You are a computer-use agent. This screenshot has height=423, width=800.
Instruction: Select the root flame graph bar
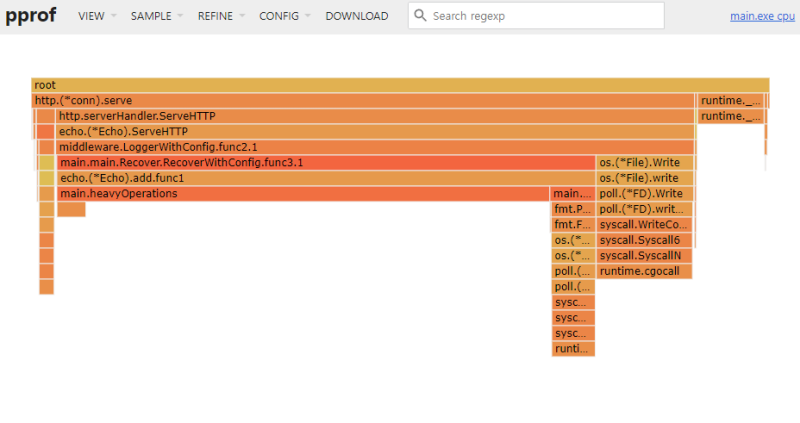tap(400, 85)
